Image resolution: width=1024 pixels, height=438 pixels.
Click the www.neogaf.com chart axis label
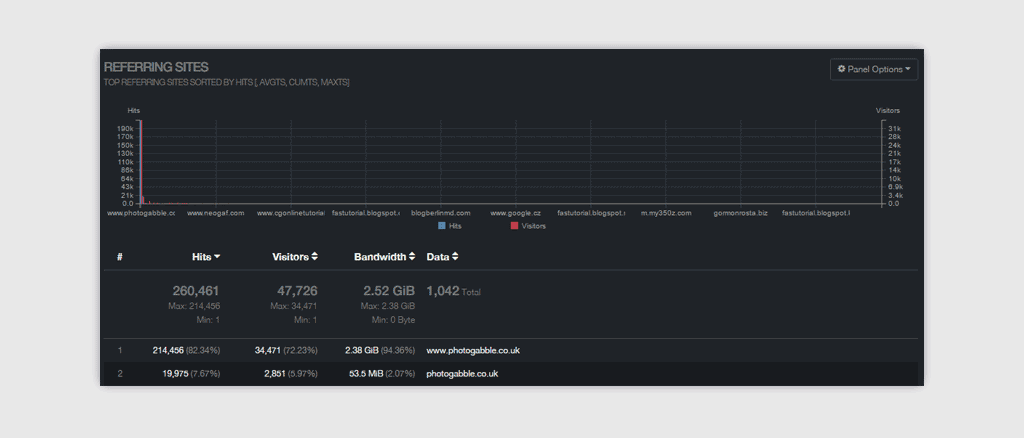[x=216, y=213]
